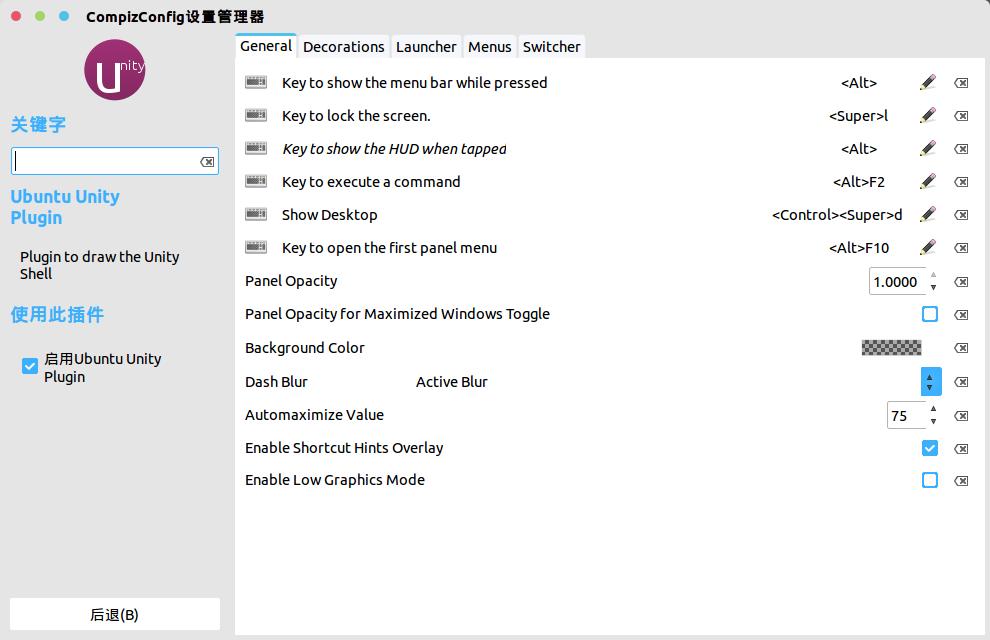Viewport: 990px width, 640px height.
Task: Click the <Alt> binding for HUD key
Action: point(859,149)
